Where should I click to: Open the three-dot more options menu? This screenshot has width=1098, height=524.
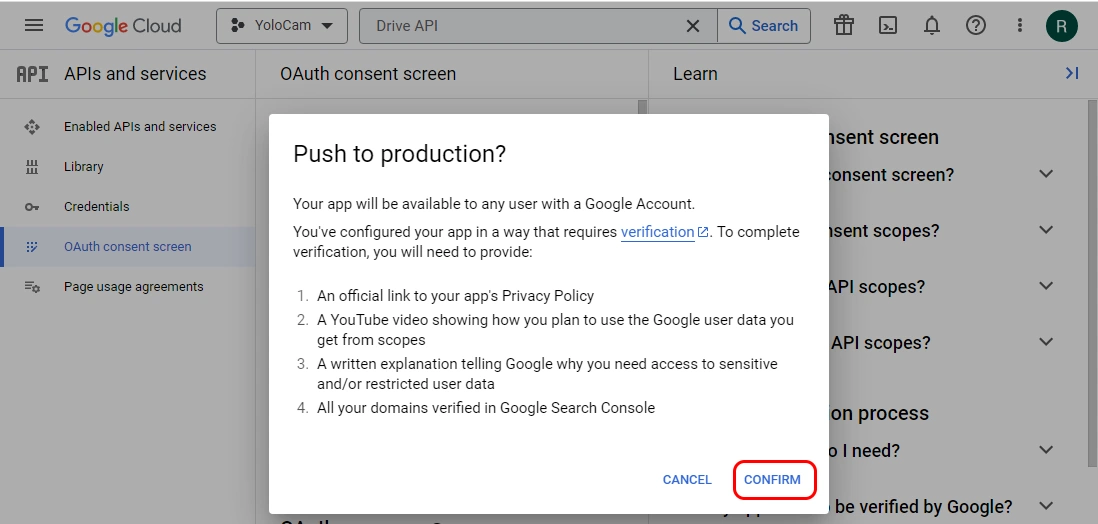click(1020, 26)
